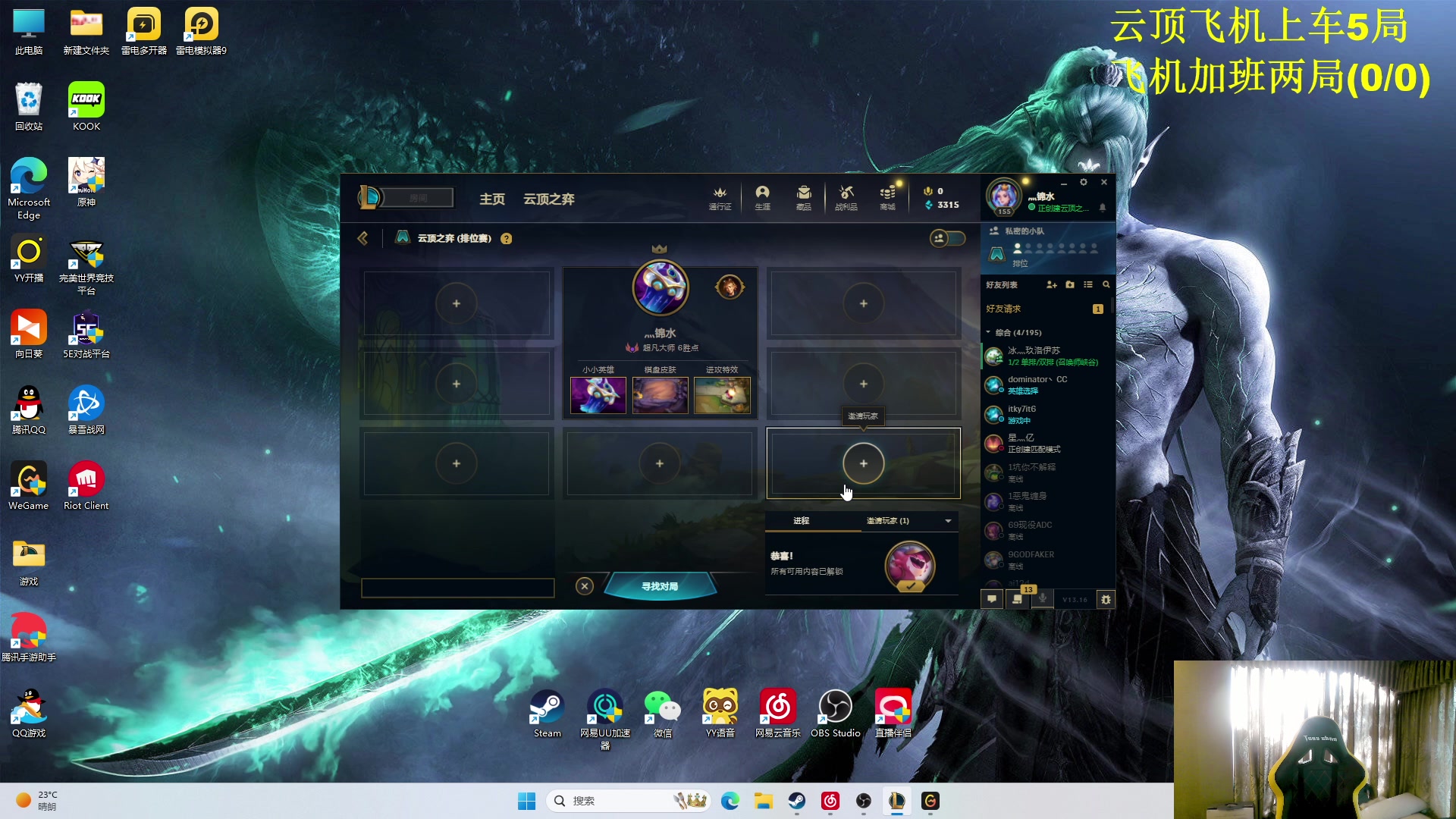
Task: Click the bug report icon
Action: click(1106, 599)
